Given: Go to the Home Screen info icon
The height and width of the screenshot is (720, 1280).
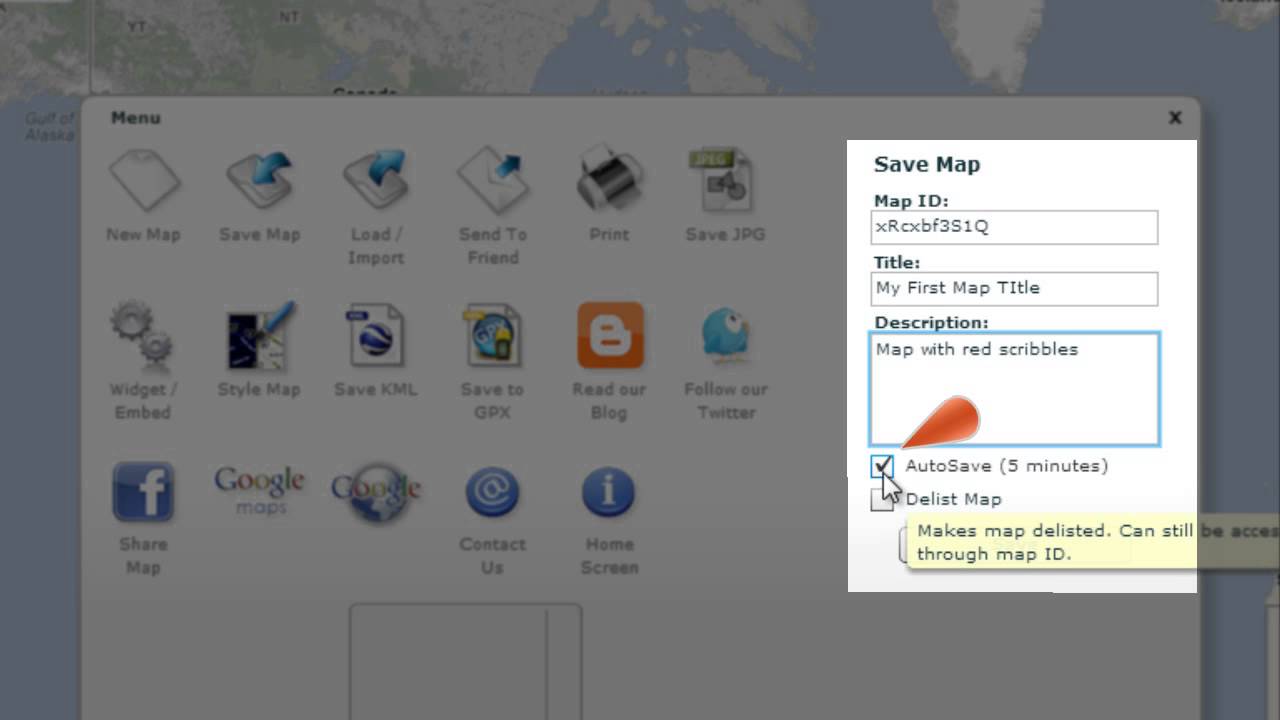Looking at the screenshot, I should click(609, 491).
